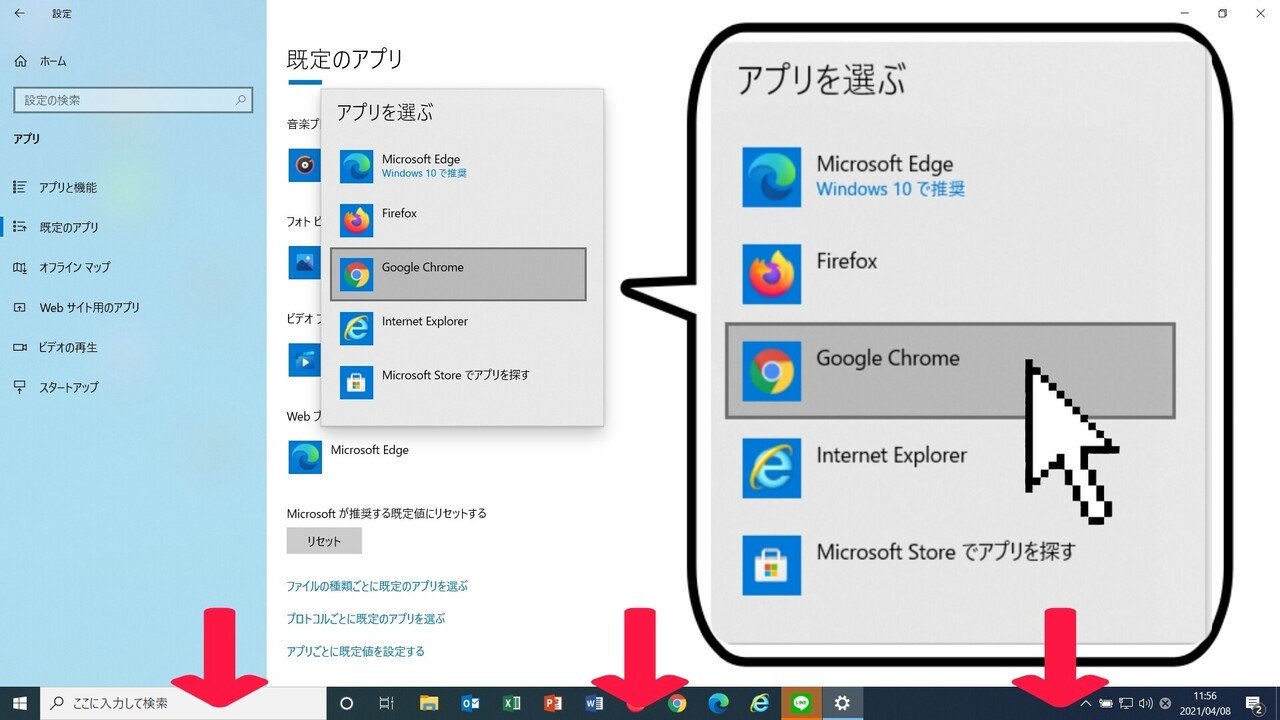Check the battery icon in the tray
This screenshot has width=1280, height=720.
[x=1106, y=703]
